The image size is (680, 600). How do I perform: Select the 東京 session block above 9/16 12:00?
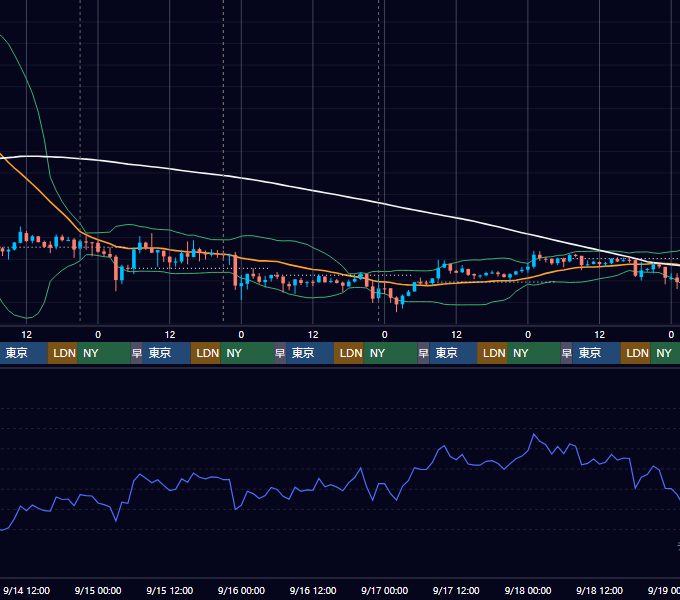[x=310, y=353]
